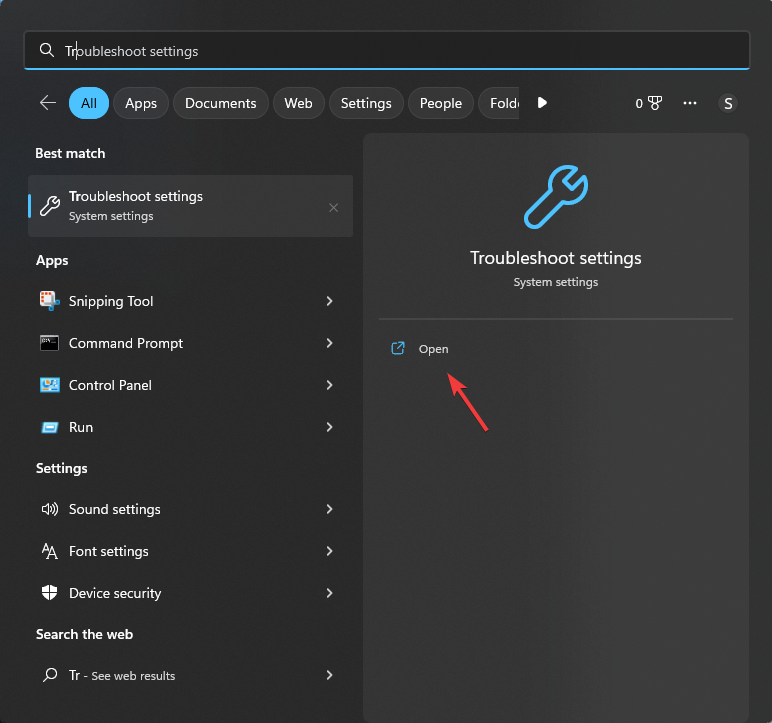Open Troubleshoot settings from preview pane

tap(433, 349)
